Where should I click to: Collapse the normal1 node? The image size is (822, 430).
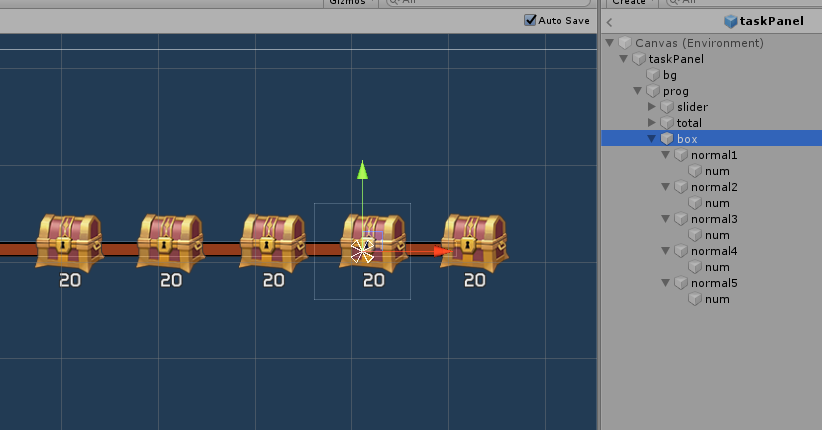pyautogui.click(x=666, y=155)
